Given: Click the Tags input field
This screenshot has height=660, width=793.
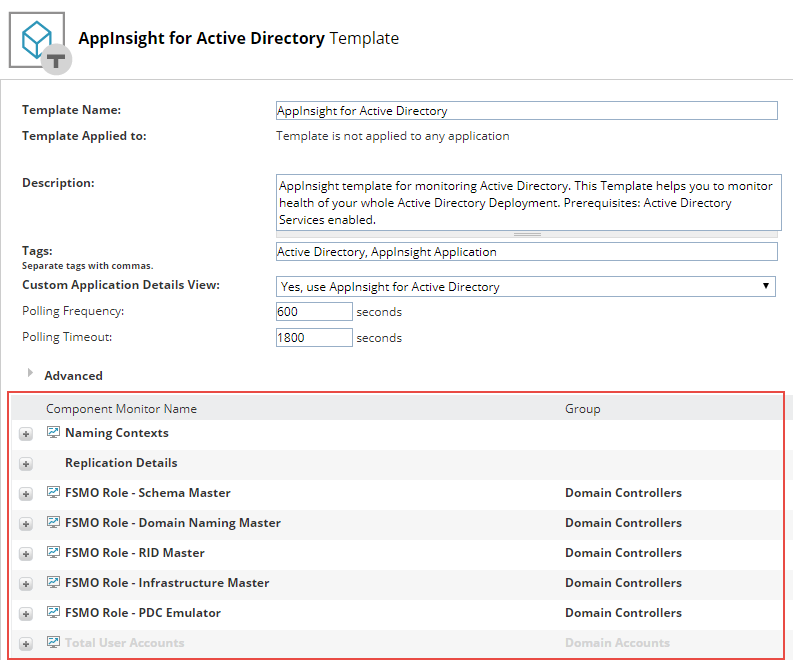Looking at the screenshot, I should tap(526, 252).
